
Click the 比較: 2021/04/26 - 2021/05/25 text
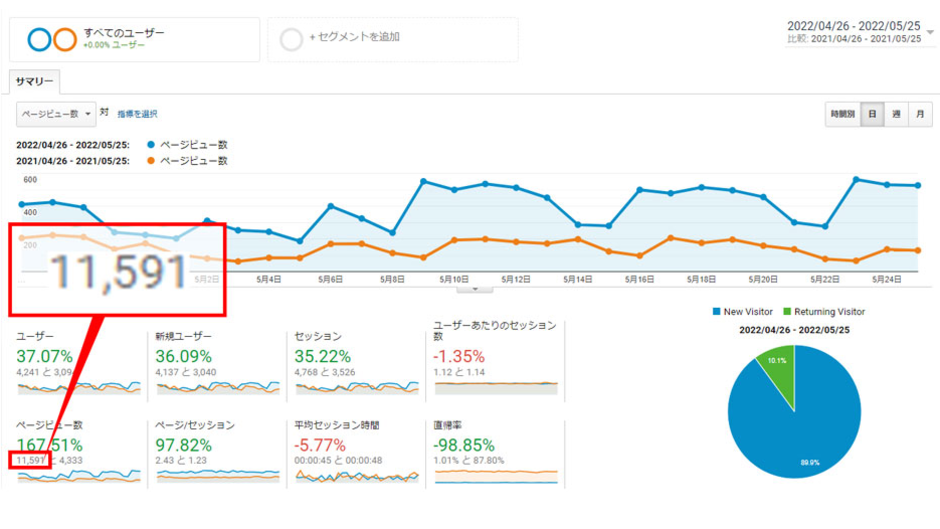pos(854,39)
